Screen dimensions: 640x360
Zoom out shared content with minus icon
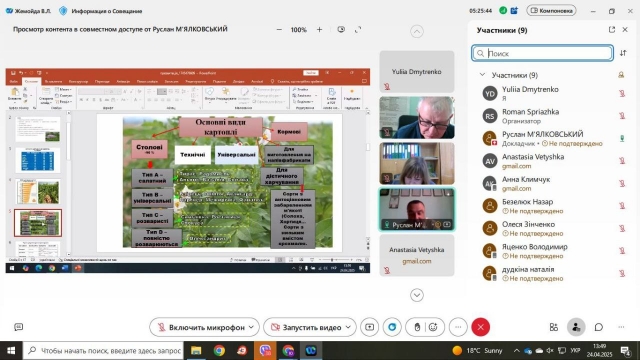coord(279,30)
